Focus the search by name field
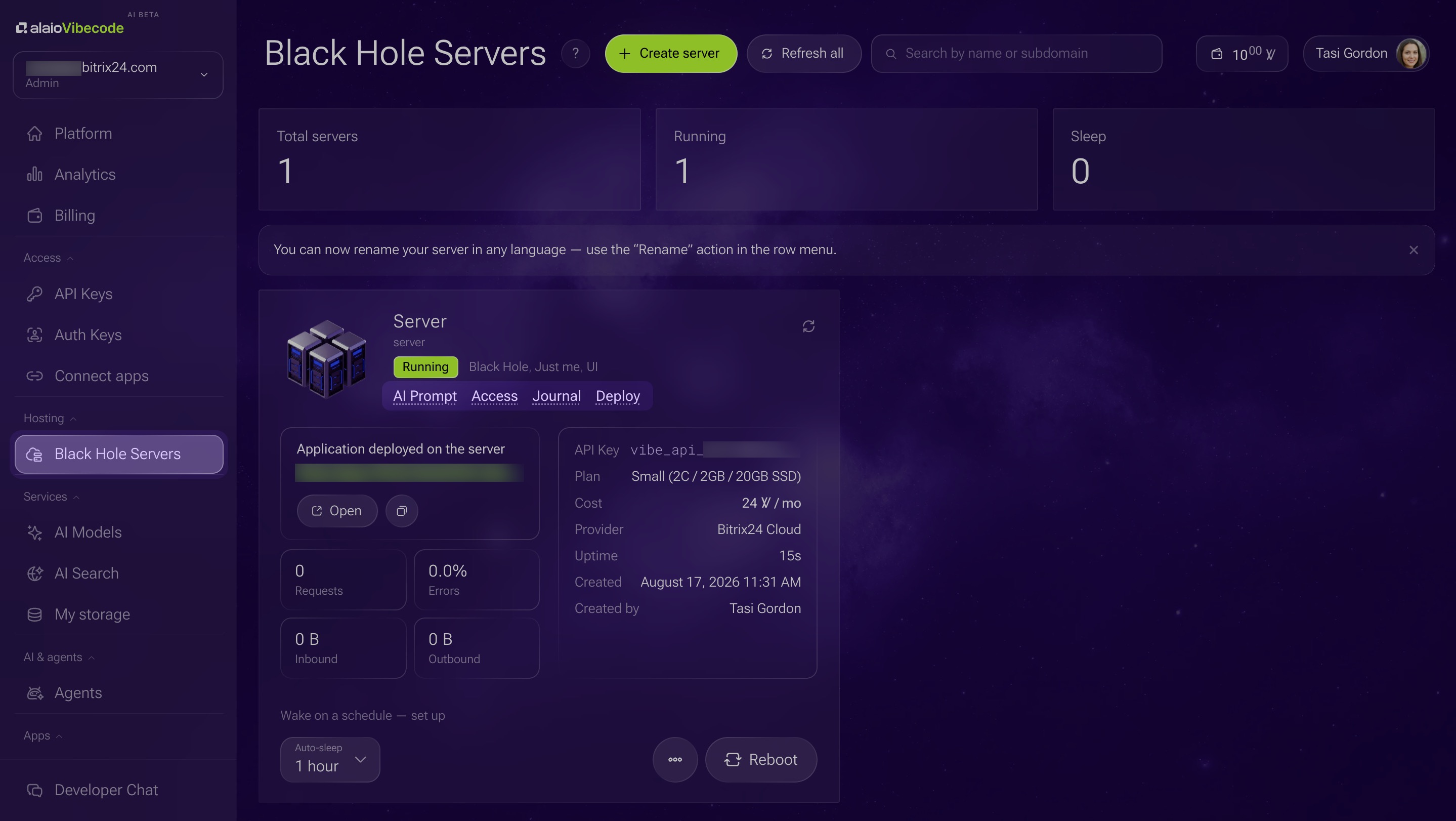 tap(1016, 54)
